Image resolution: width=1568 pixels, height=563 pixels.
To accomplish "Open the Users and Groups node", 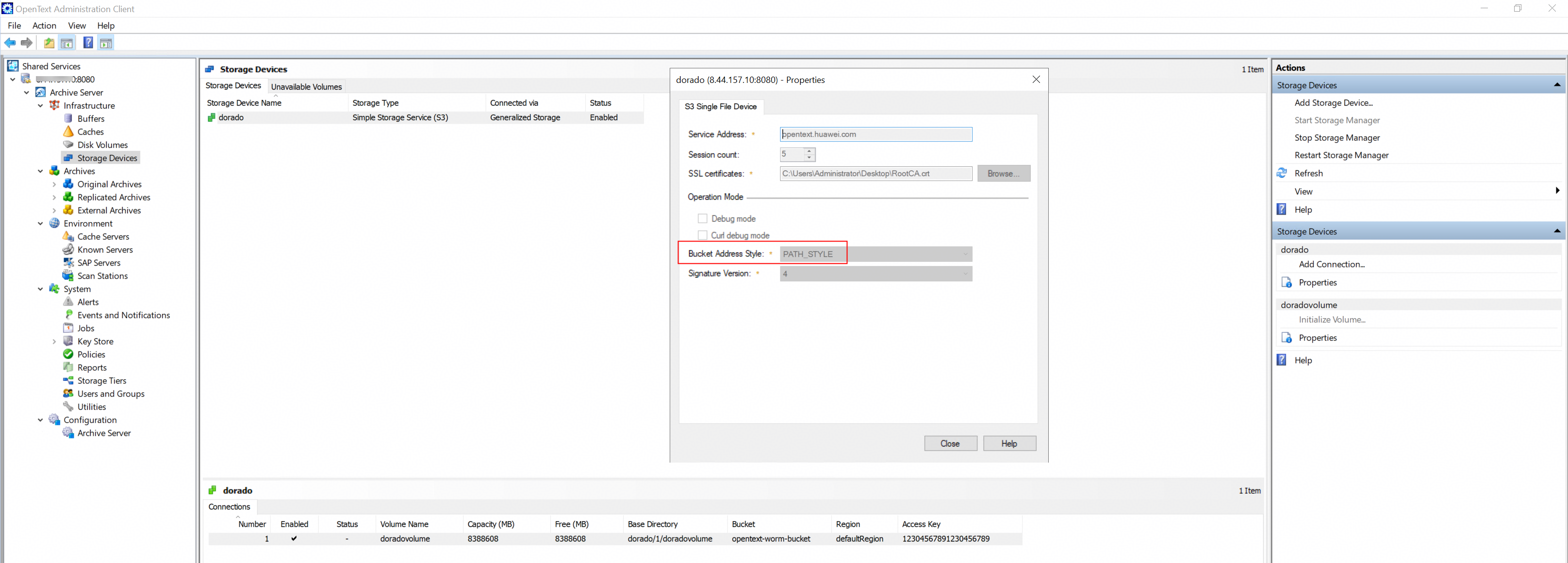I will [x=111, y=394].
